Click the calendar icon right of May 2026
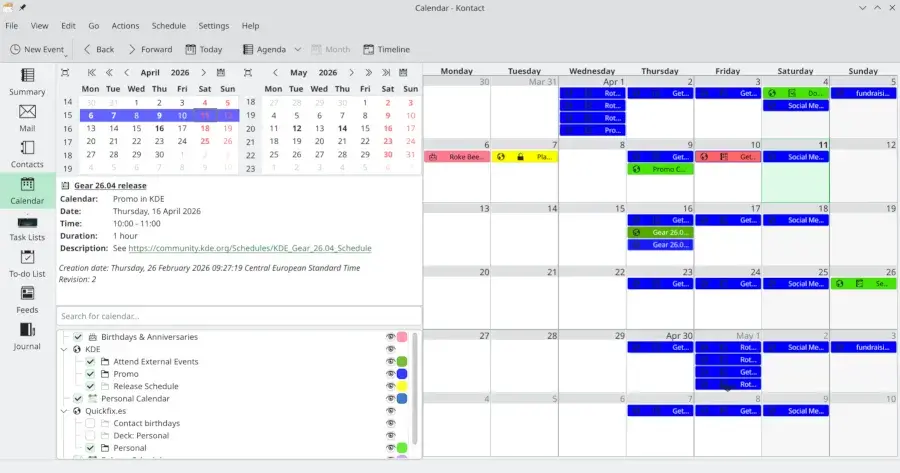The image size is (900, 473). tap(403, 72)
